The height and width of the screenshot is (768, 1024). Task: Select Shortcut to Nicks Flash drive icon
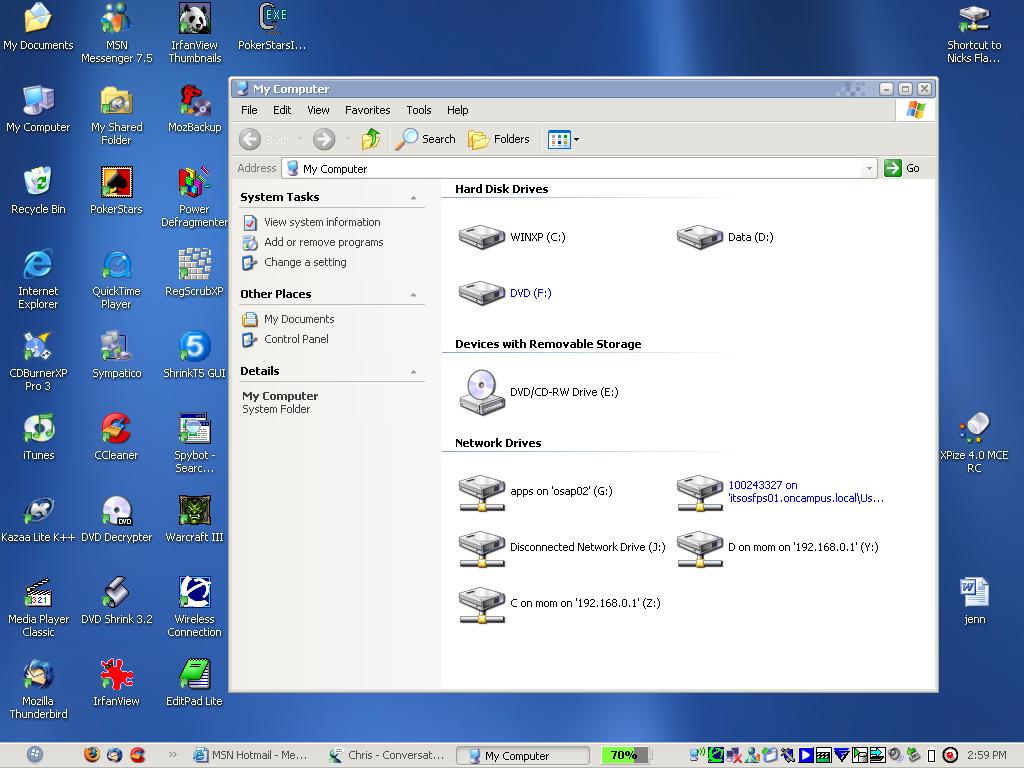click(x=974, y=33)
